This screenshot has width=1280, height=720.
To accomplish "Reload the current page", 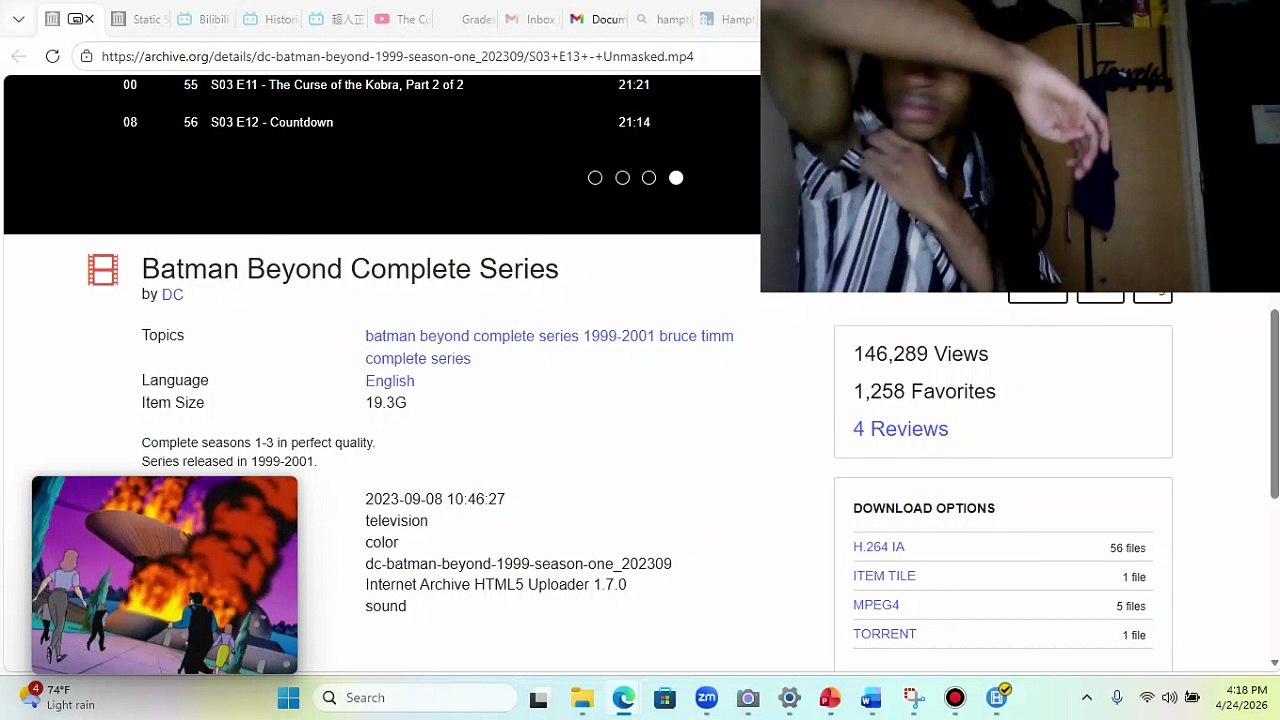I will tap(53, 56).
